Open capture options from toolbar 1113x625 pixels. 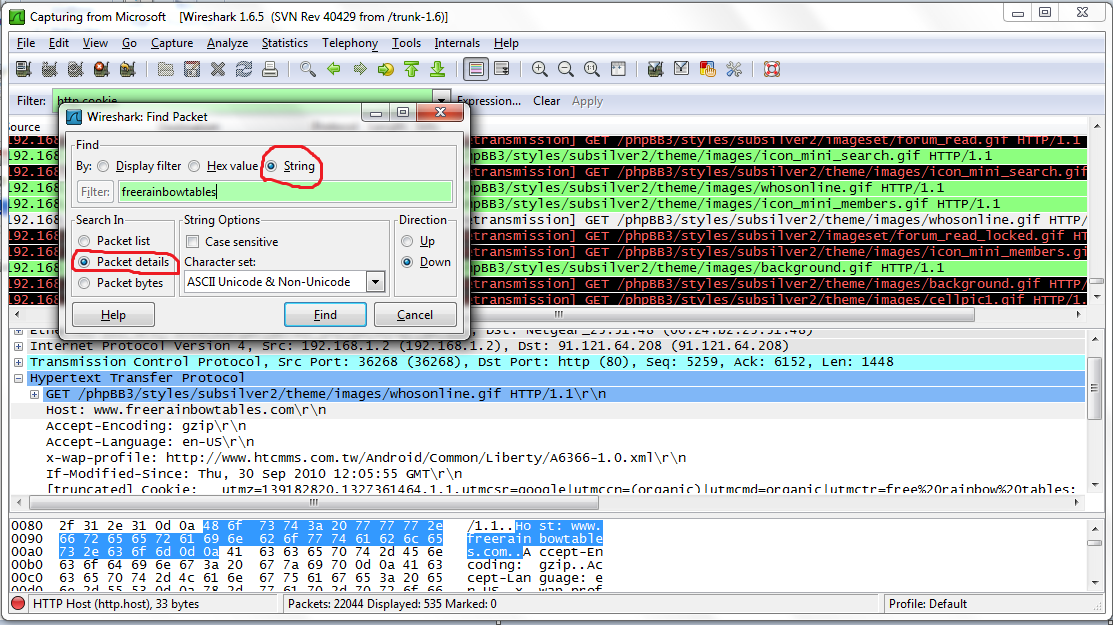[49, 69]
